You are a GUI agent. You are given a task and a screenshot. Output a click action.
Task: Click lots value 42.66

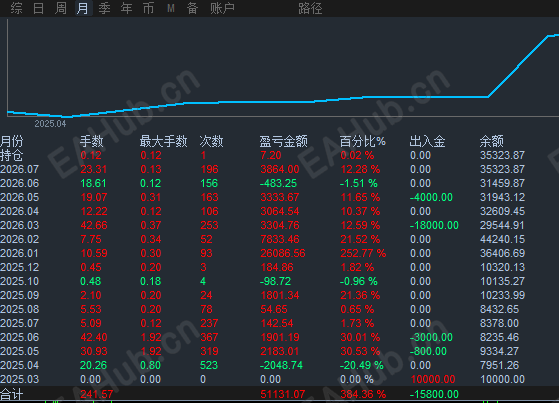click(94, 225)
